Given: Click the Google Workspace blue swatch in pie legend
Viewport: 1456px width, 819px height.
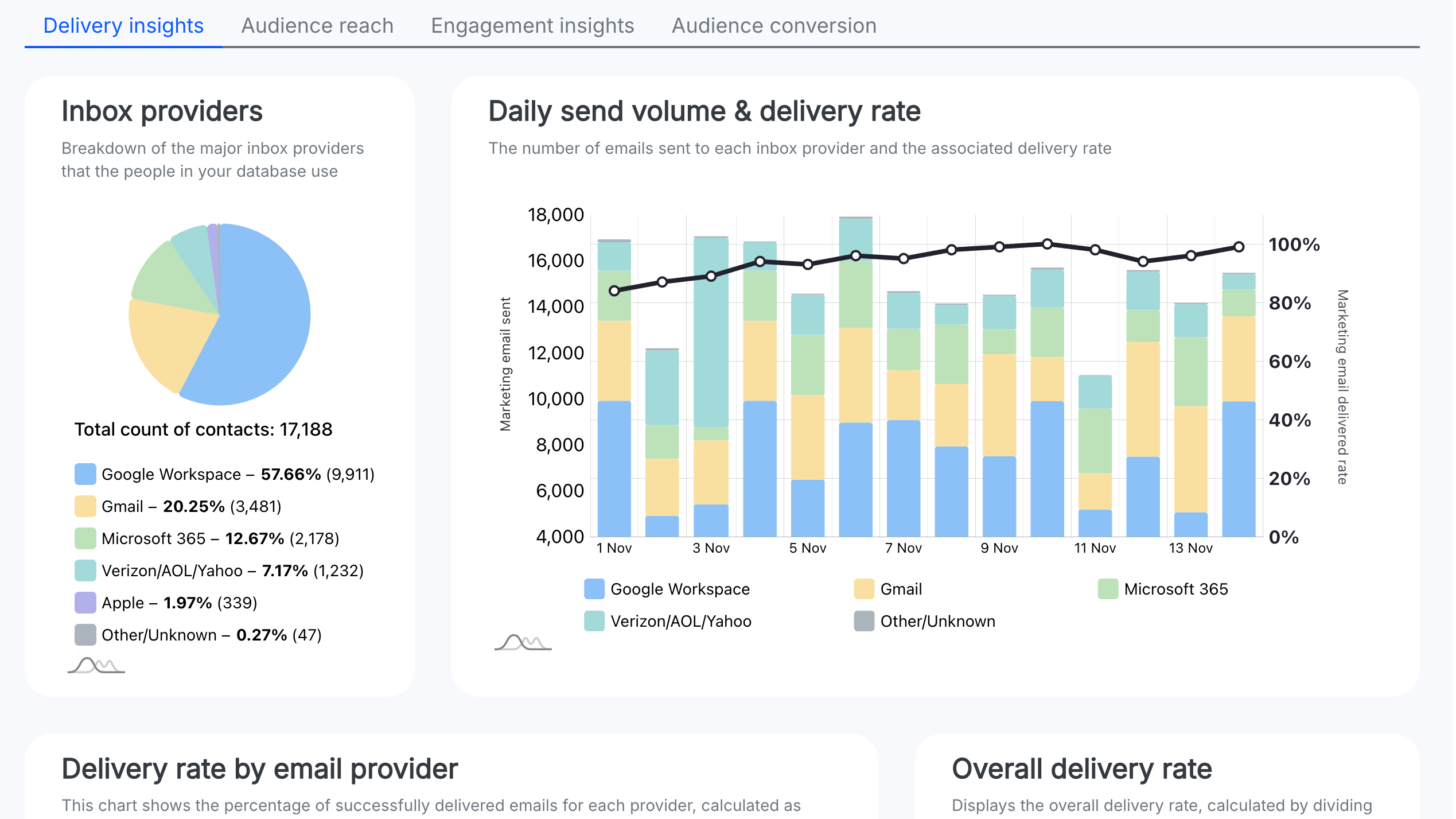Looking at the screenshot, I should click(85, 474).
